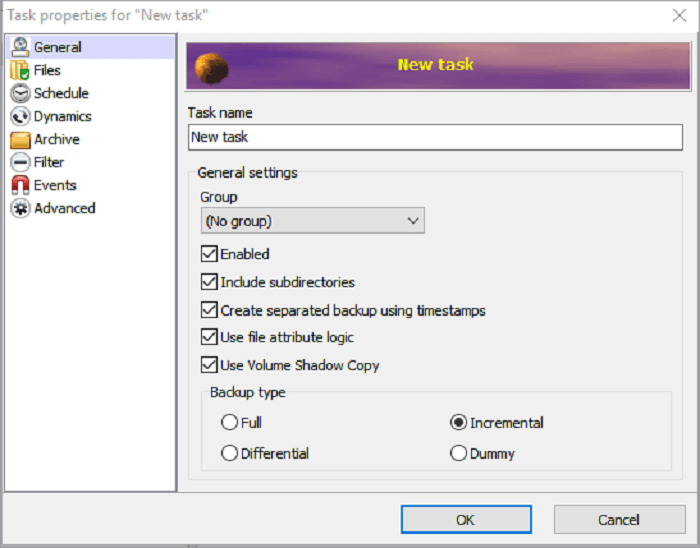Click the Files folder icon
This screenshot has width=700, height=548.
point(19,70)
